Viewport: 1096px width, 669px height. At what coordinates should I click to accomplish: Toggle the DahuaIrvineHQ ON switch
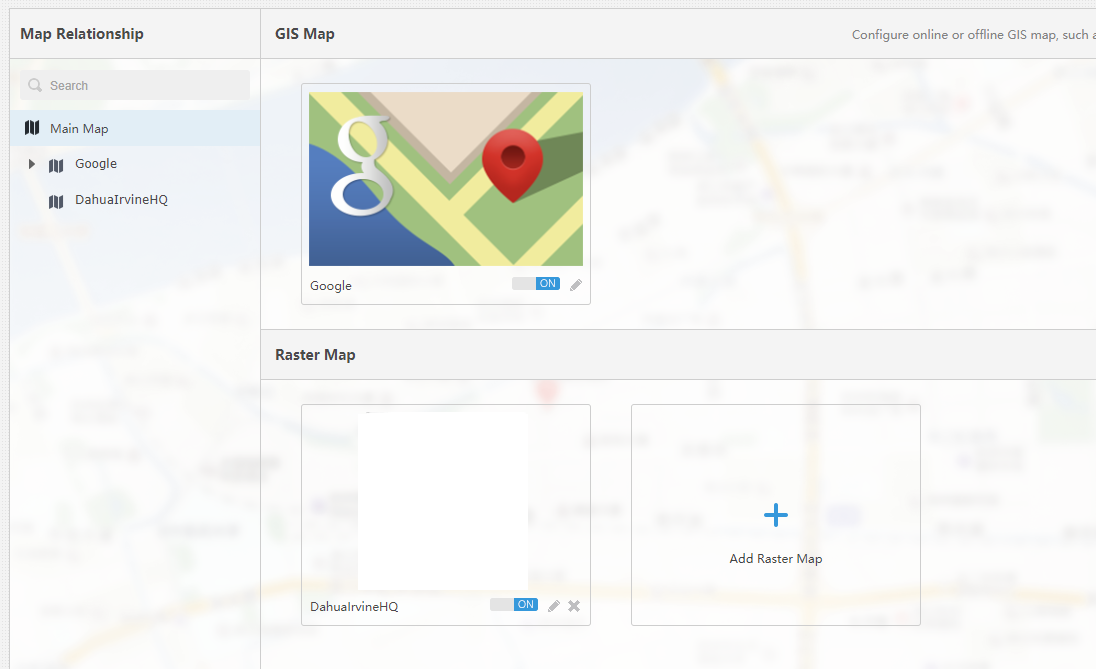514,604
